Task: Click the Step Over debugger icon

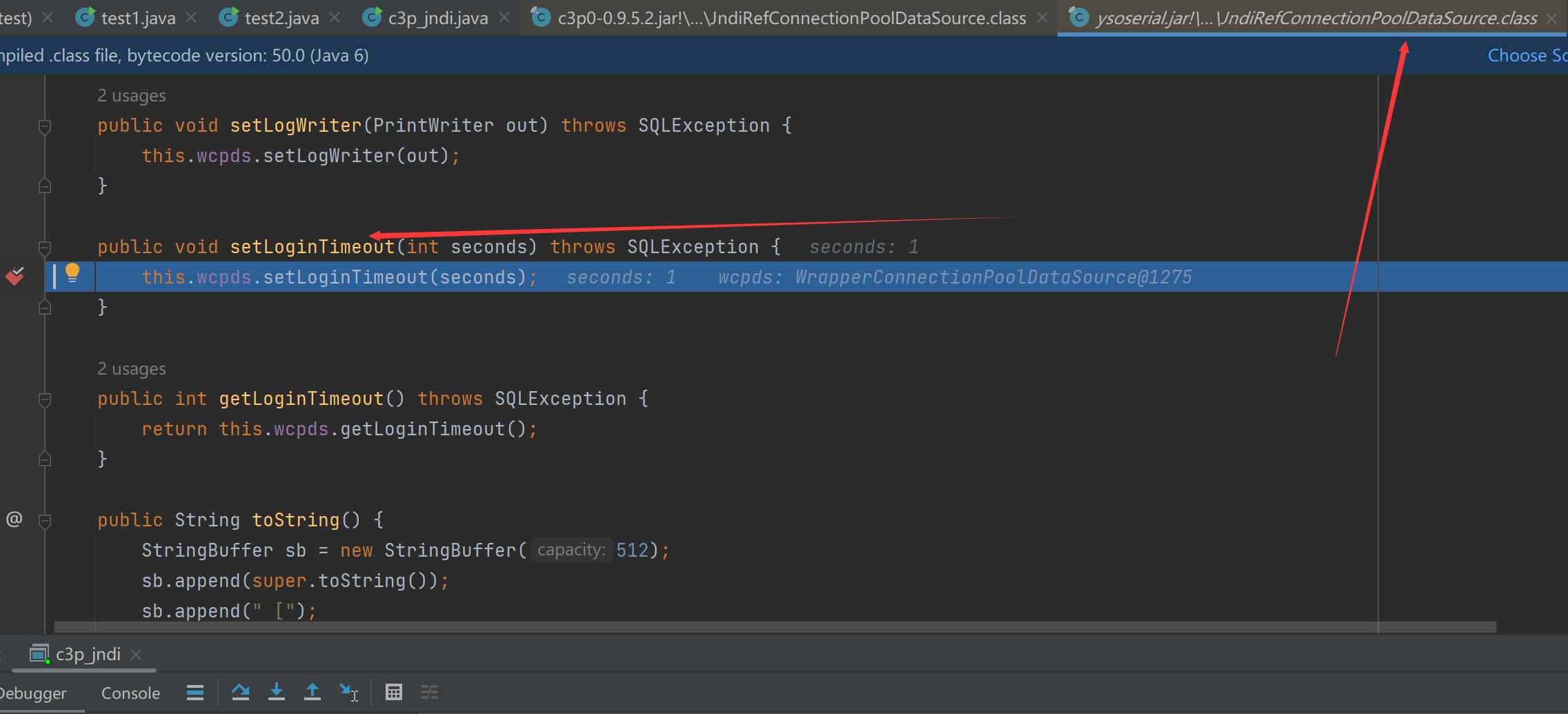Action: [240, 692]
